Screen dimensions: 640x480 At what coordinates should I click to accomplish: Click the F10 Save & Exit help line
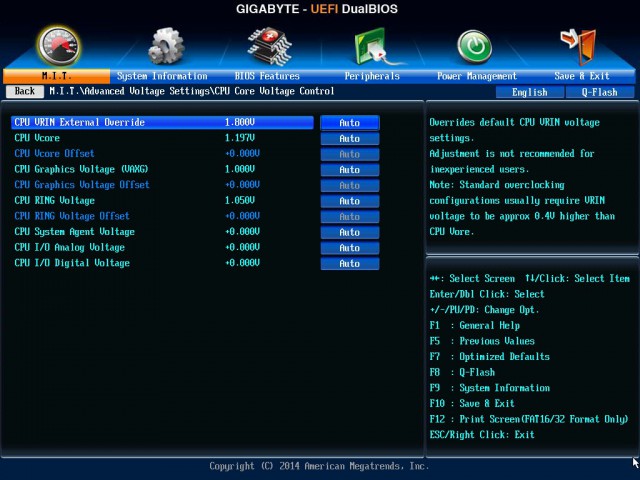click(x=472, y=404)
